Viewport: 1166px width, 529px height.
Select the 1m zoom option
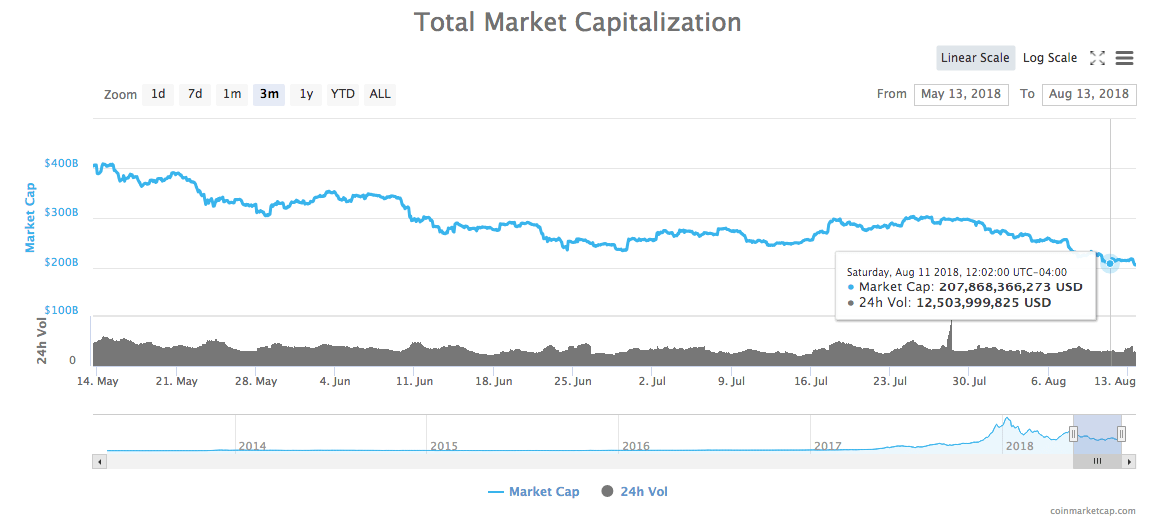[x=232, y=94]
